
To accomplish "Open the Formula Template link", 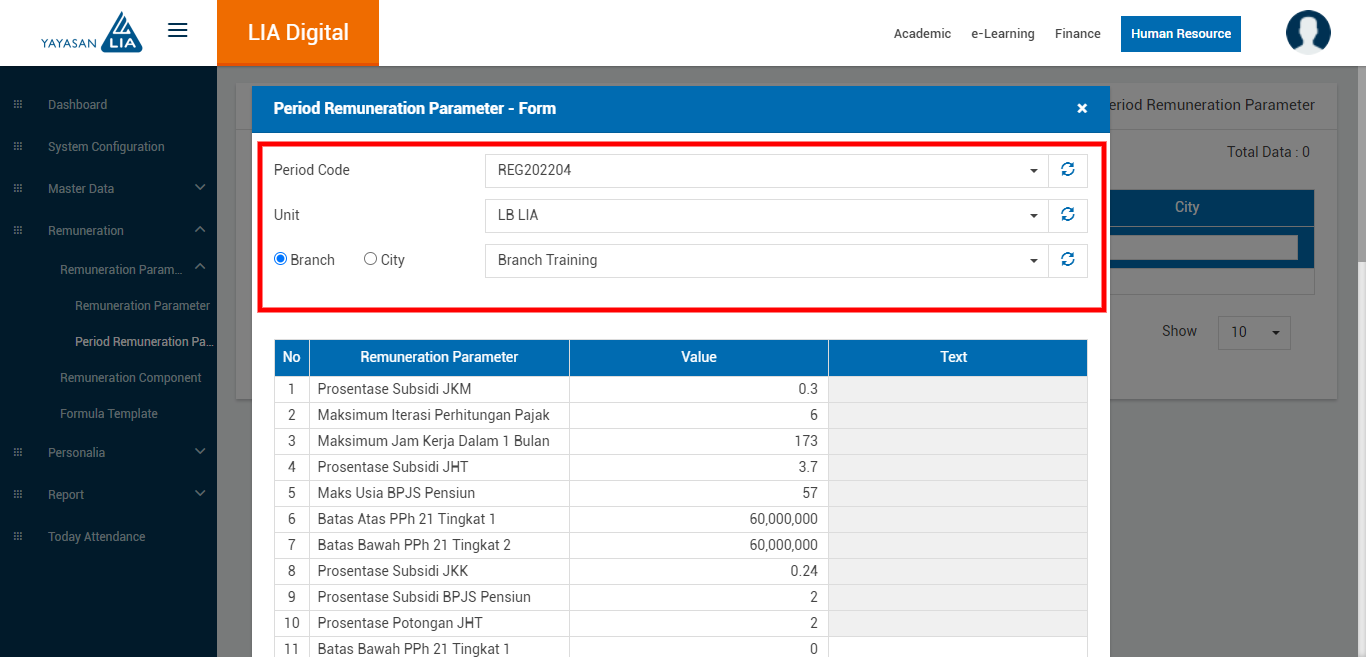I will click(x=109, y=414).
